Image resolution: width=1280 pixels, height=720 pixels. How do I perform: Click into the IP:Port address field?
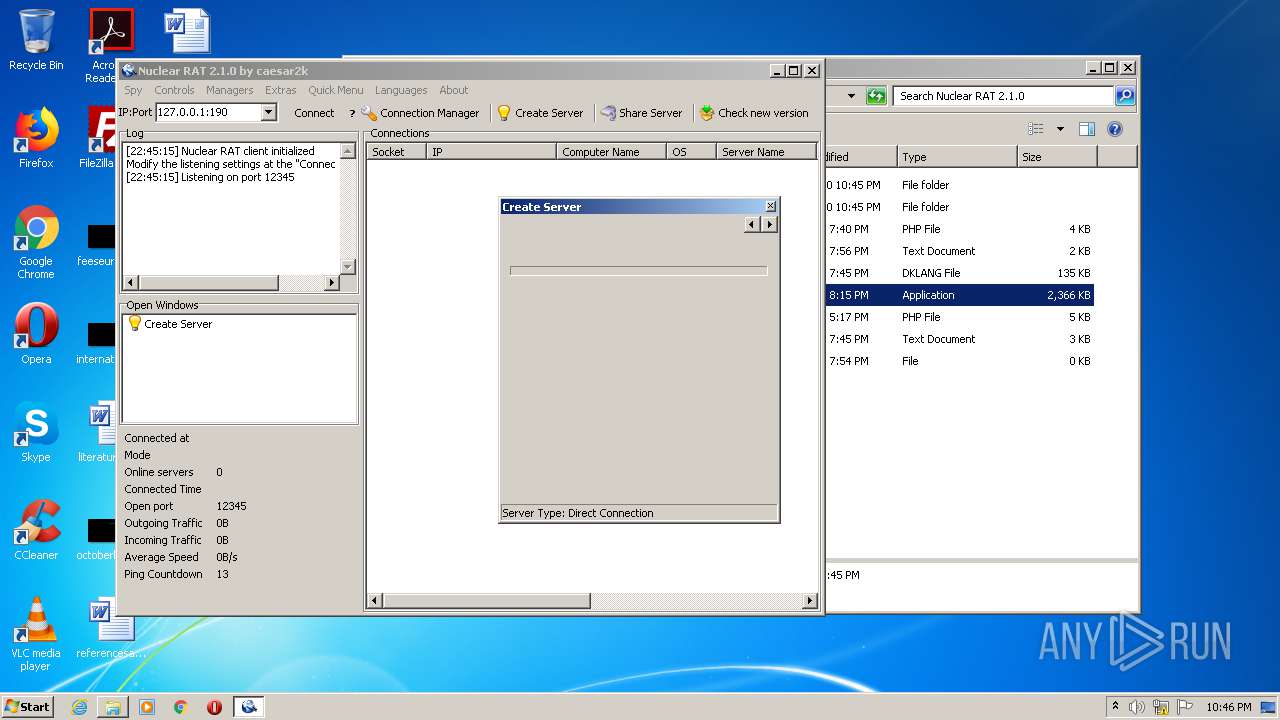[x=208, y=113]
